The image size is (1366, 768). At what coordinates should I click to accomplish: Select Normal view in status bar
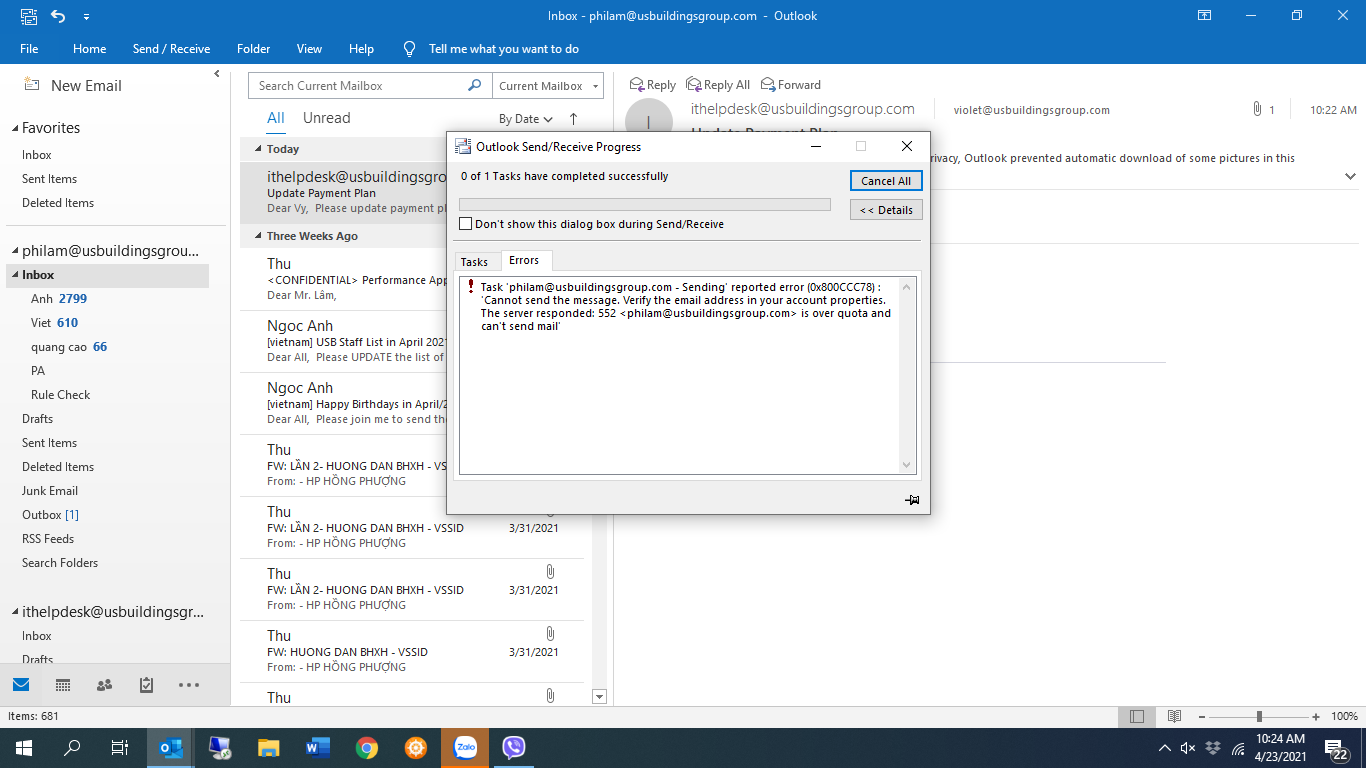(x=1137, y=716)
